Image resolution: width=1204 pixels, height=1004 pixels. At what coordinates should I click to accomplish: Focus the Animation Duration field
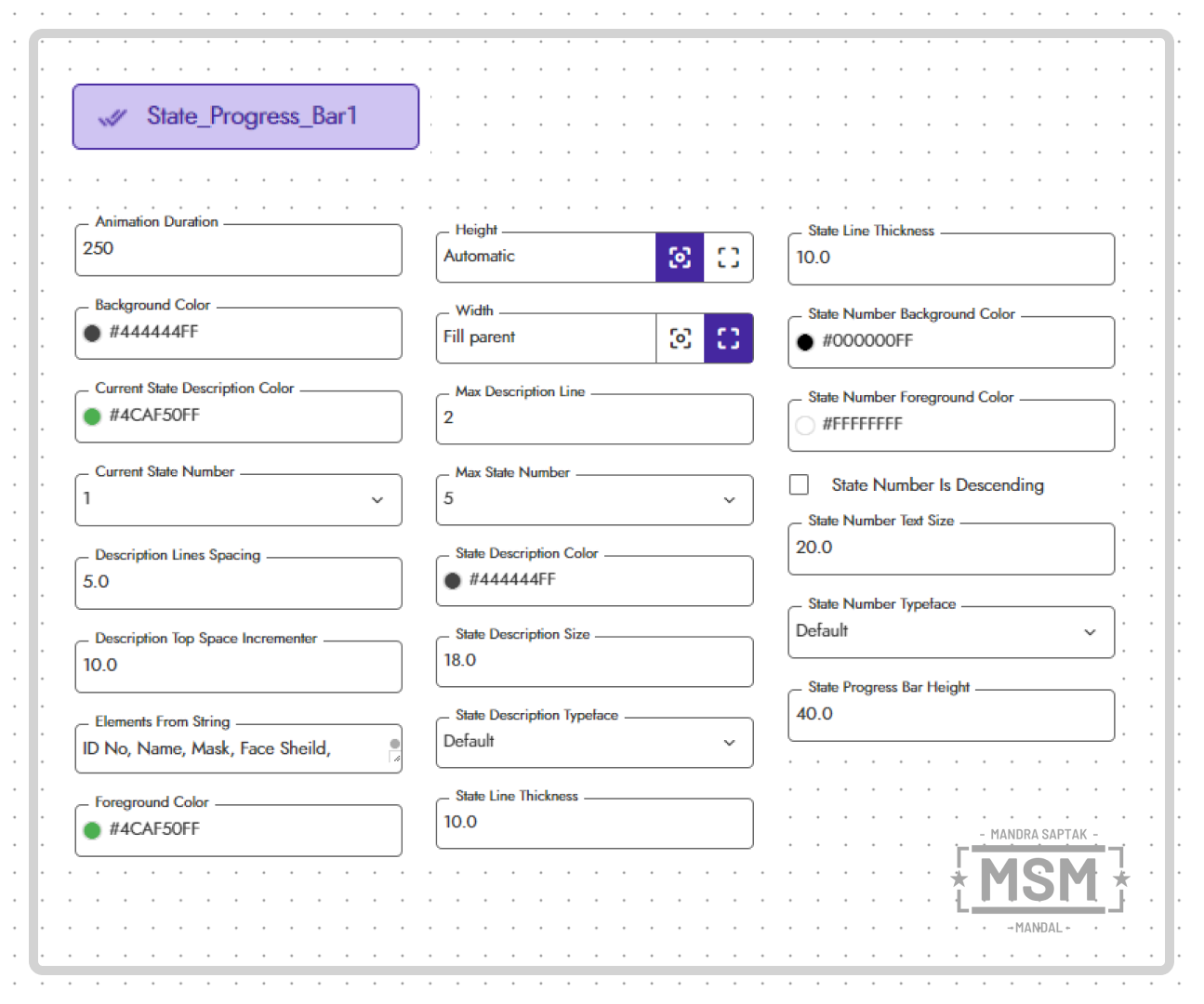[238, 250]
